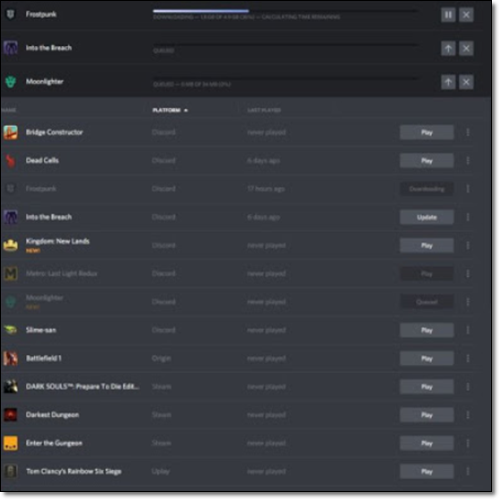The width and height of the screenshot is (500, 500).
Task: Open more options for Battlefield 1
Action: point(468,359)
